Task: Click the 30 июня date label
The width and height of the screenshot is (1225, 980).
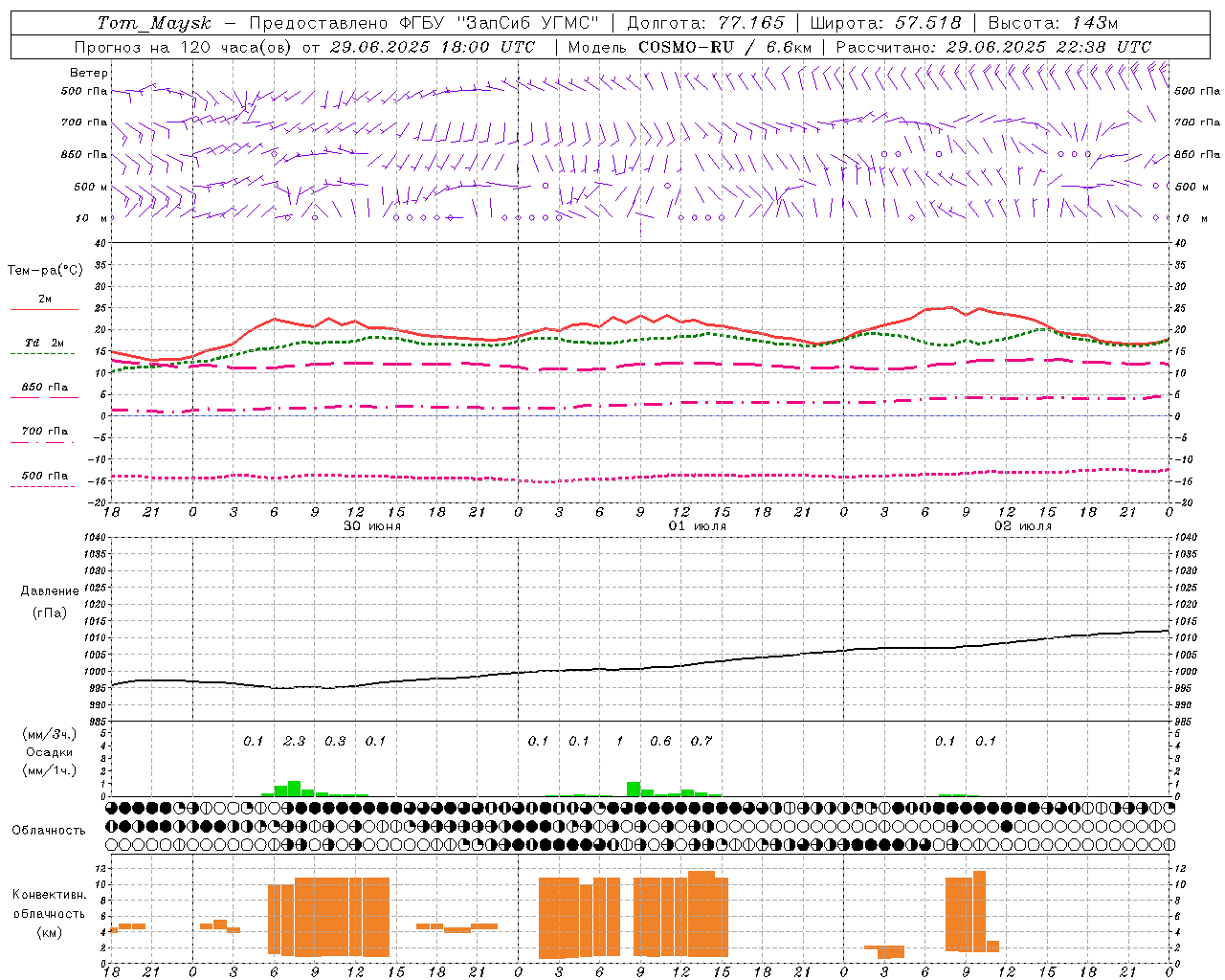Action: (372, 526)
